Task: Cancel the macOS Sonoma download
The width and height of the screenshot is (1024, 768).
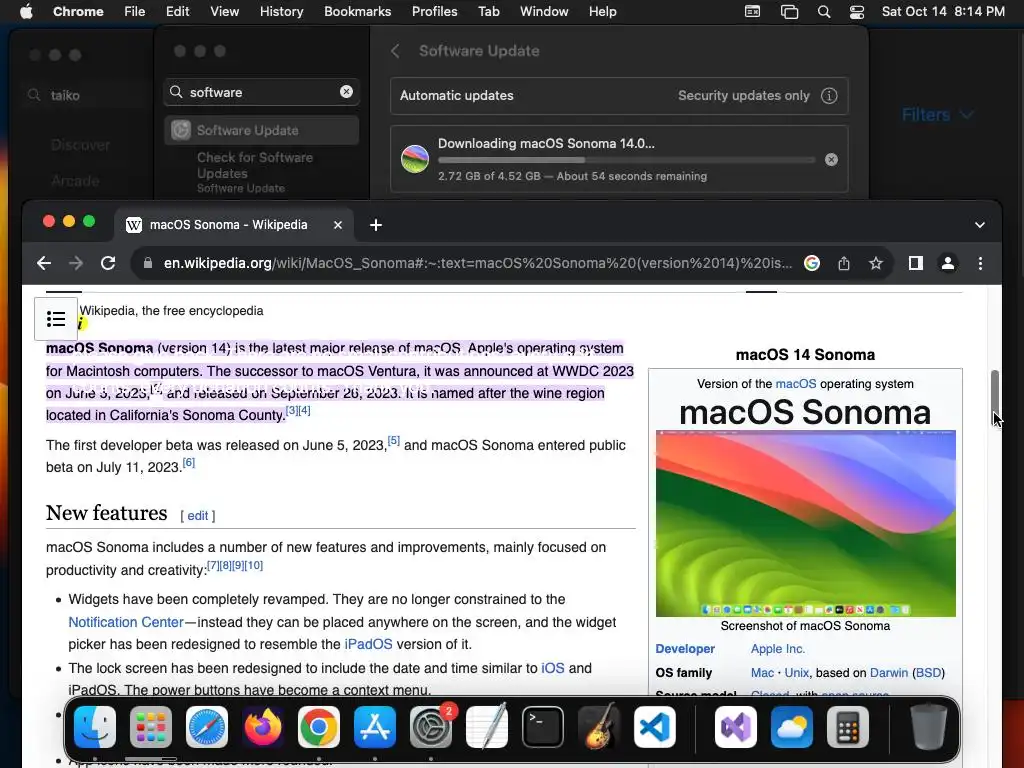Action: [x=831, y=159]
